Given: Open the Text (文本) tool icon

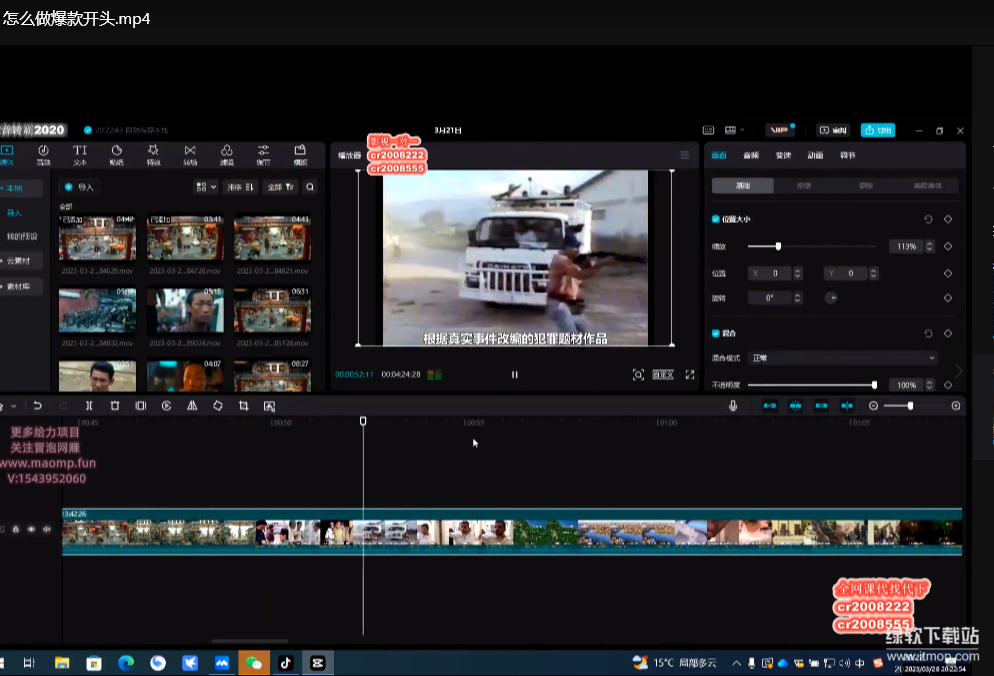Looking at the screenshot, I should pyautogui.click(x=80, y=154).
